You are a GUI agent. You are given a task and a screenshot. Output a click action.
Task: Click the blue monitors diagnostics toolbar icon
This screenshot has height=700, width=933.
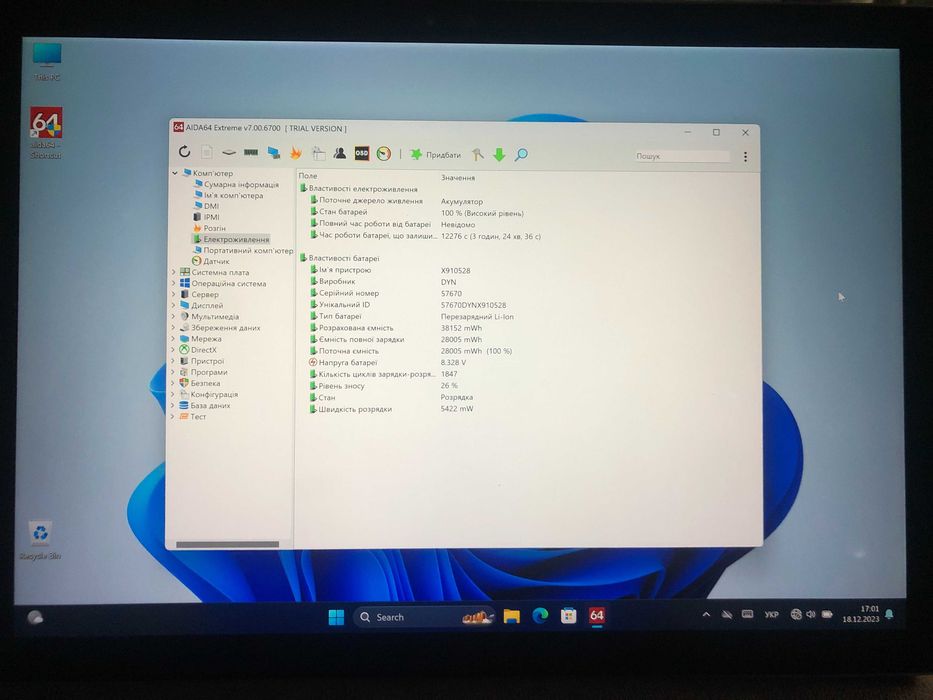pyautogui.click(x=274, y=153)
